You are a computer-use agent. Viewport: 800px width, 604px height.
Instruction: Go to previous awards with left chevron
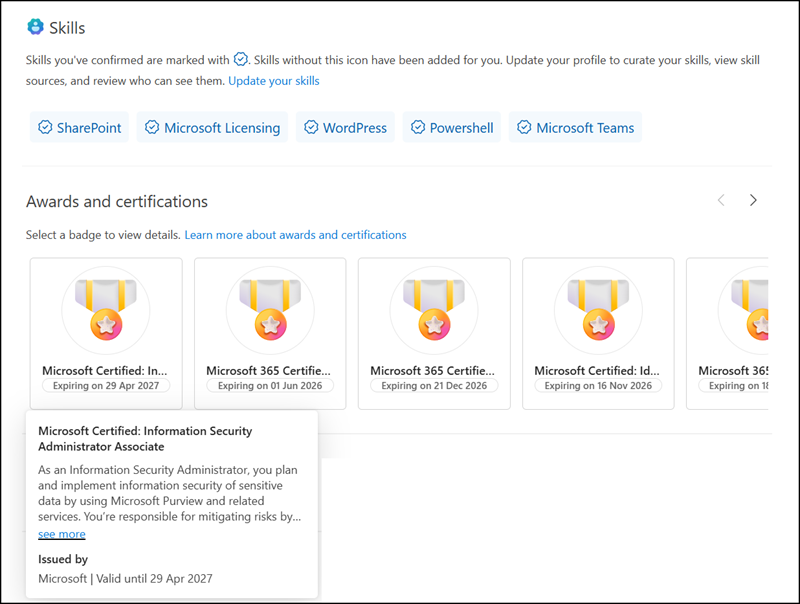pyautogui.click(x=721, y=200)
